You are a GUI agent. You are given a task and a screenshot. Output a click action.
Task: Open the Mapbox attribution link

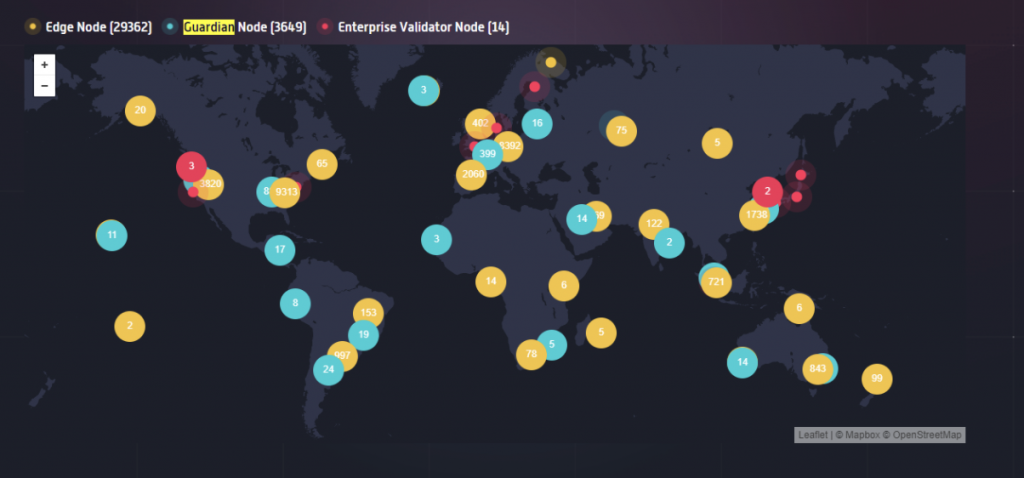point(861,435)
